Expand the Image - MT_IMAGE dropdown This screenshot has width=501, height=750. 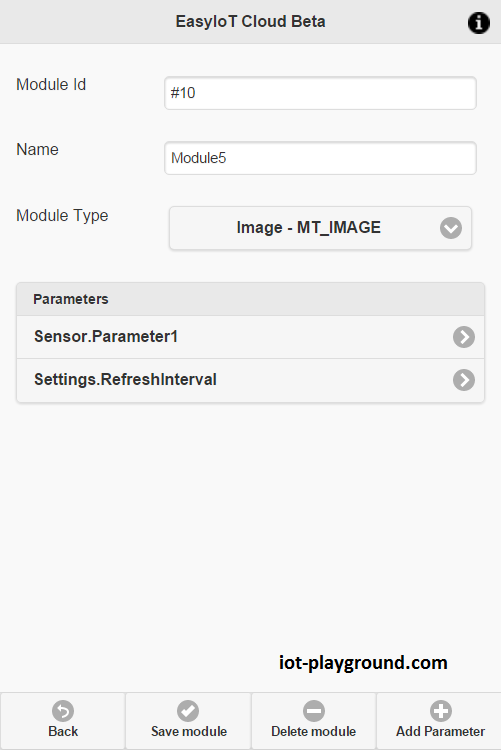320,228
